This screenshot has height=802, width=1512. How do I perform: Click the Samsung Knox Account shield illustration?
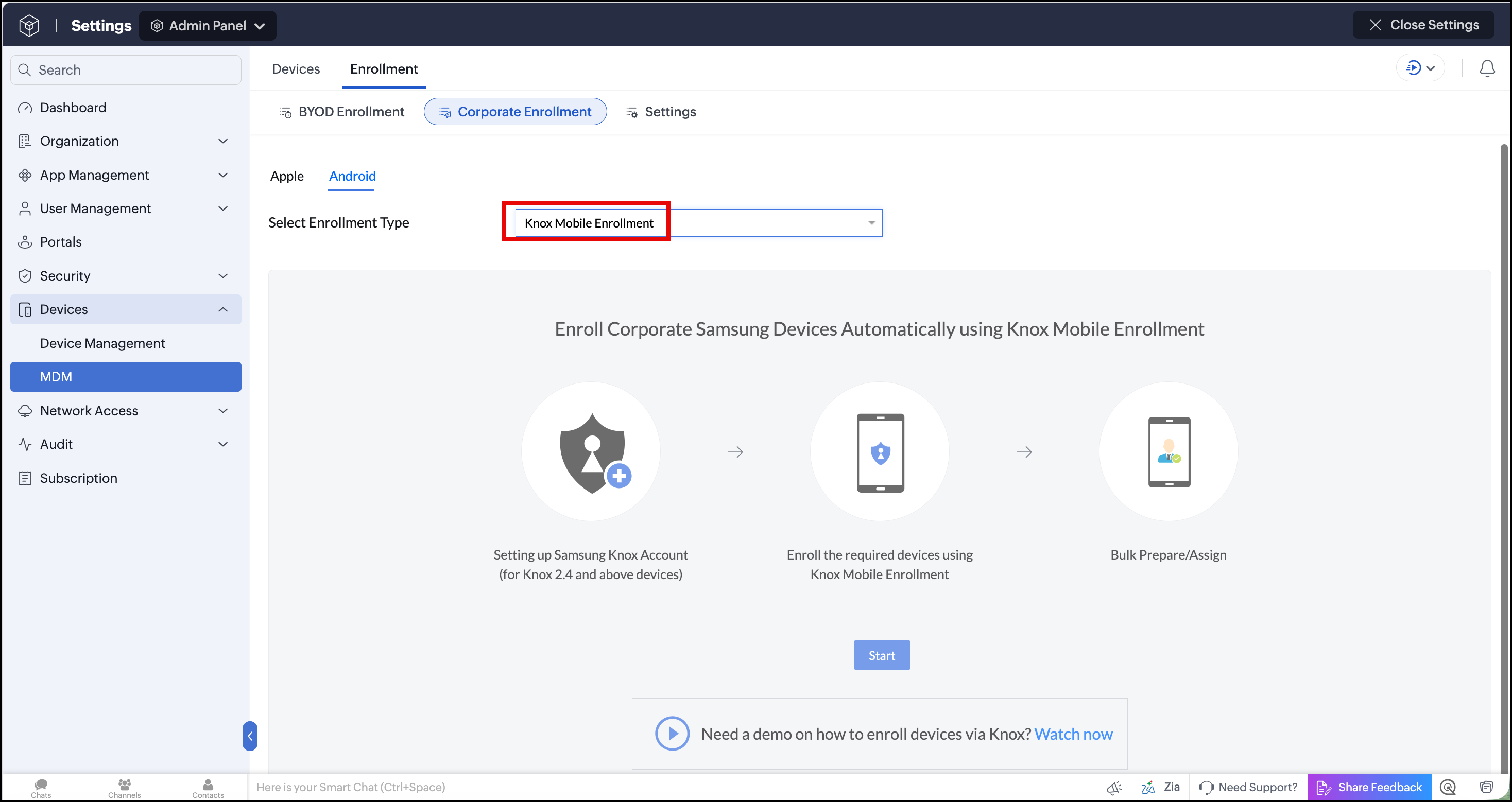[591, 452]
